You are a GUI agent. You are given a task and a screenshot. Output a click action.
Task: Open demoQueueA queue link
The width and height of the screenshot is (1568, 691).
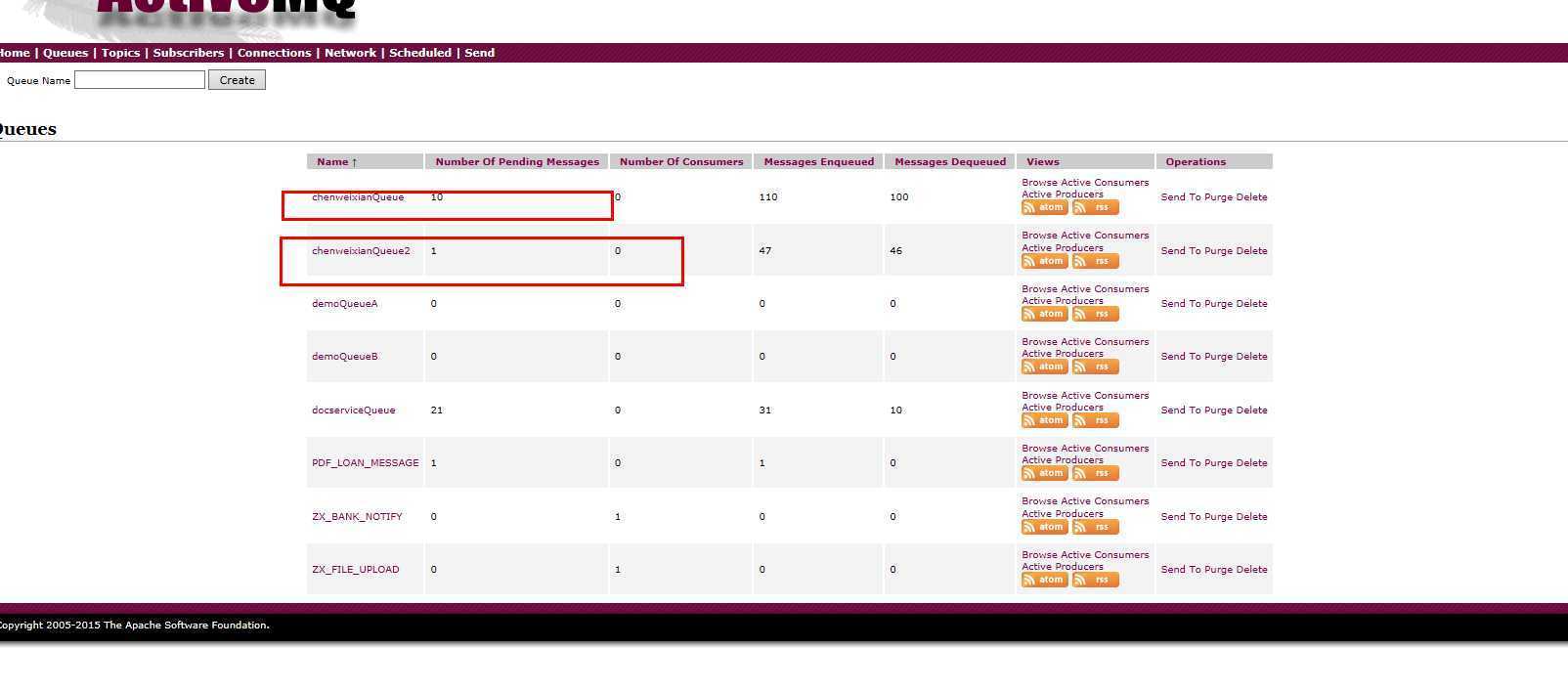tap(345, 304)
